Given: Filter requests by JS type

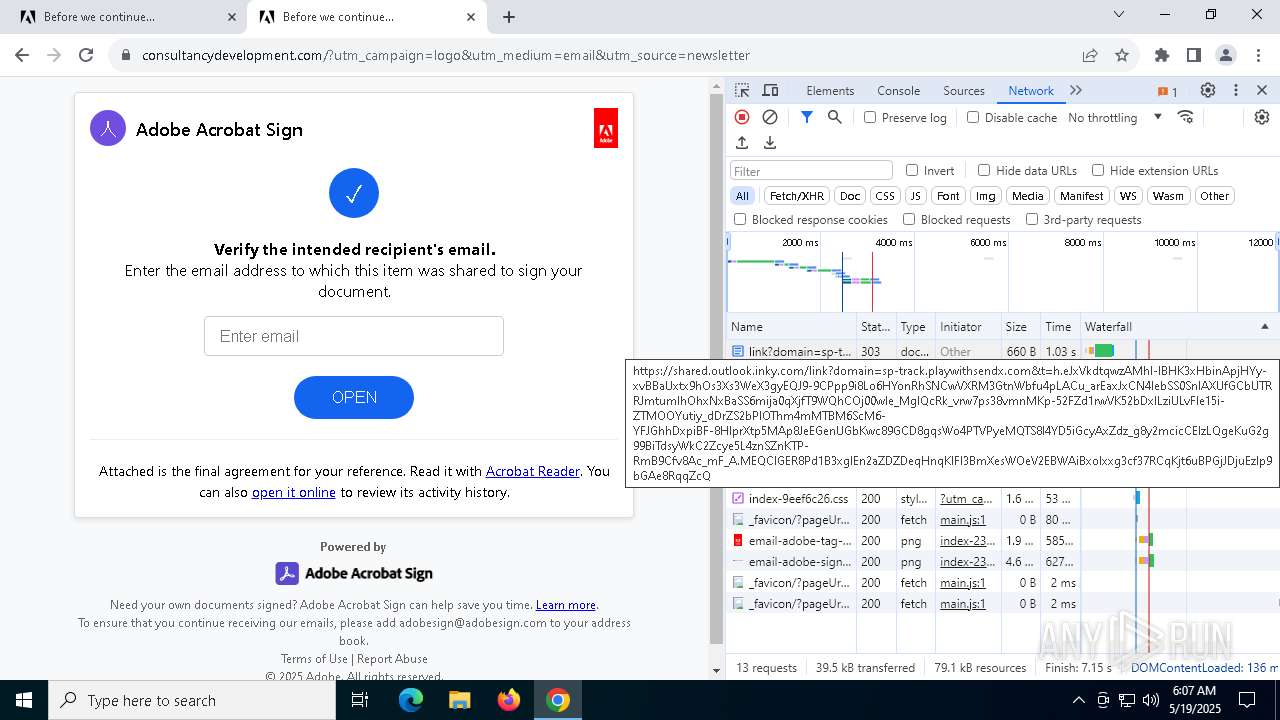Looking at the screenshot, I should 915,196.
